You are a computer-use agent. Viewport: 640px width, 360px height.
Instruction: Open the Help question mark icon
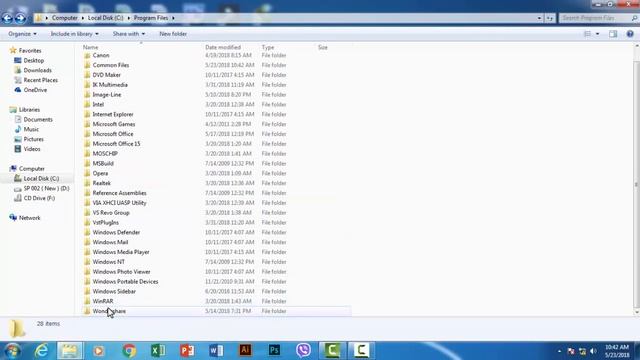coord(630,34)
